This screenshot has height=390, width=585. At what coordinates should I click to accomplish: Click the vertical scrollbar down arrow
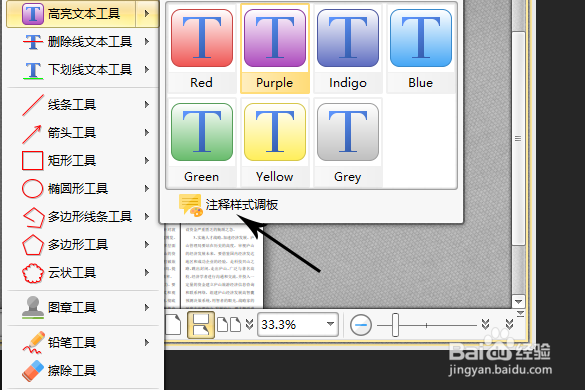[x=519, y=302]
